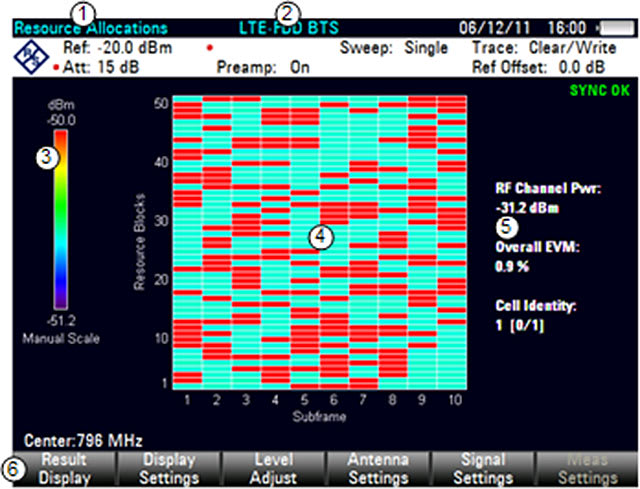Click the 'SYNC OK' status
The width and height of the screenshot is (640, 489).
[600, 90]
